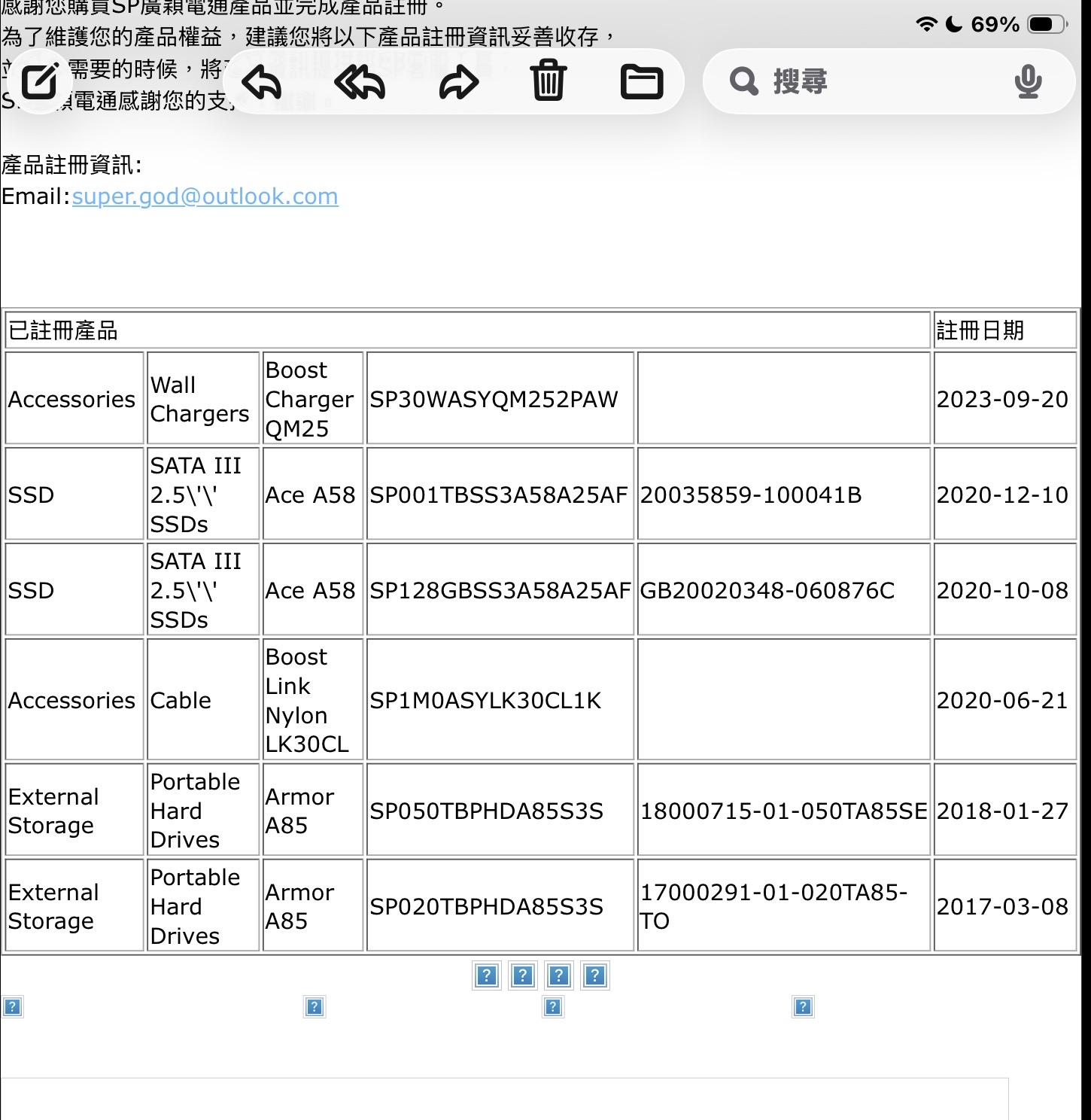1091x1120 pixels.
Task: Tap the last broken image placeholder in the centered row
Action: pos(594,976)
